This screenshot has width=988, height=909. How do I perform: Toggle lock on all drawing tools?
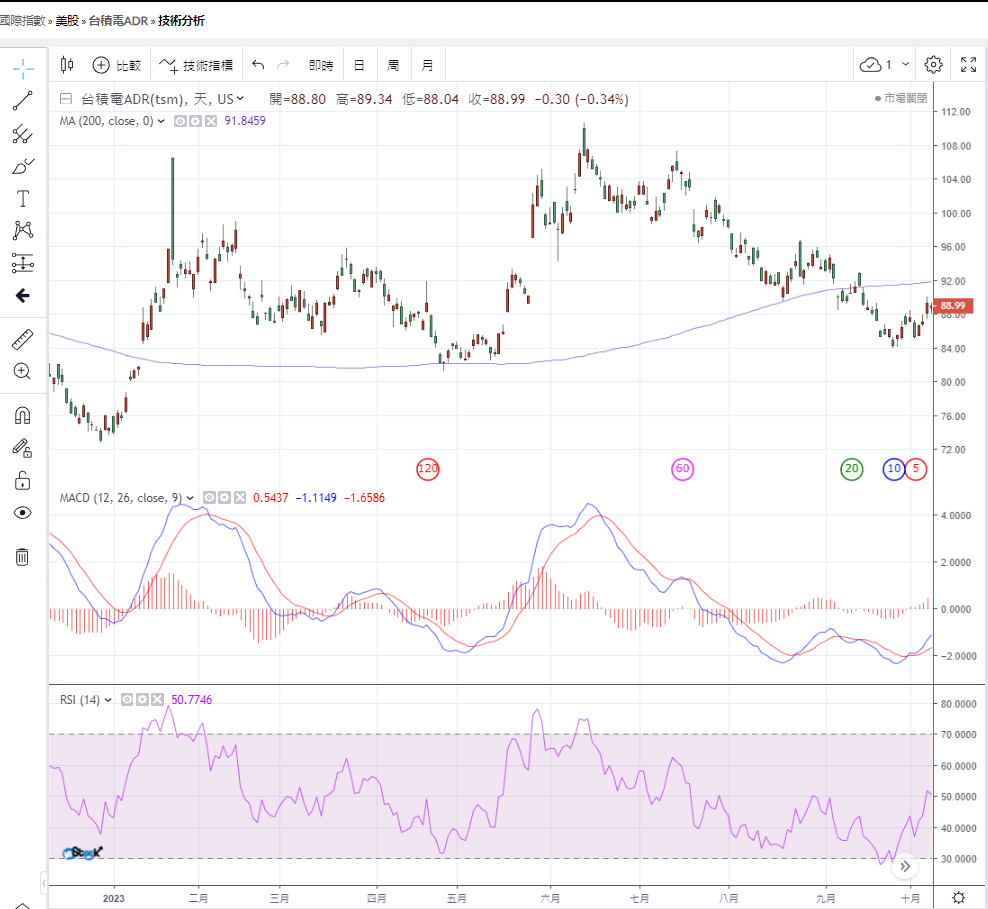[x=22, y=480]
